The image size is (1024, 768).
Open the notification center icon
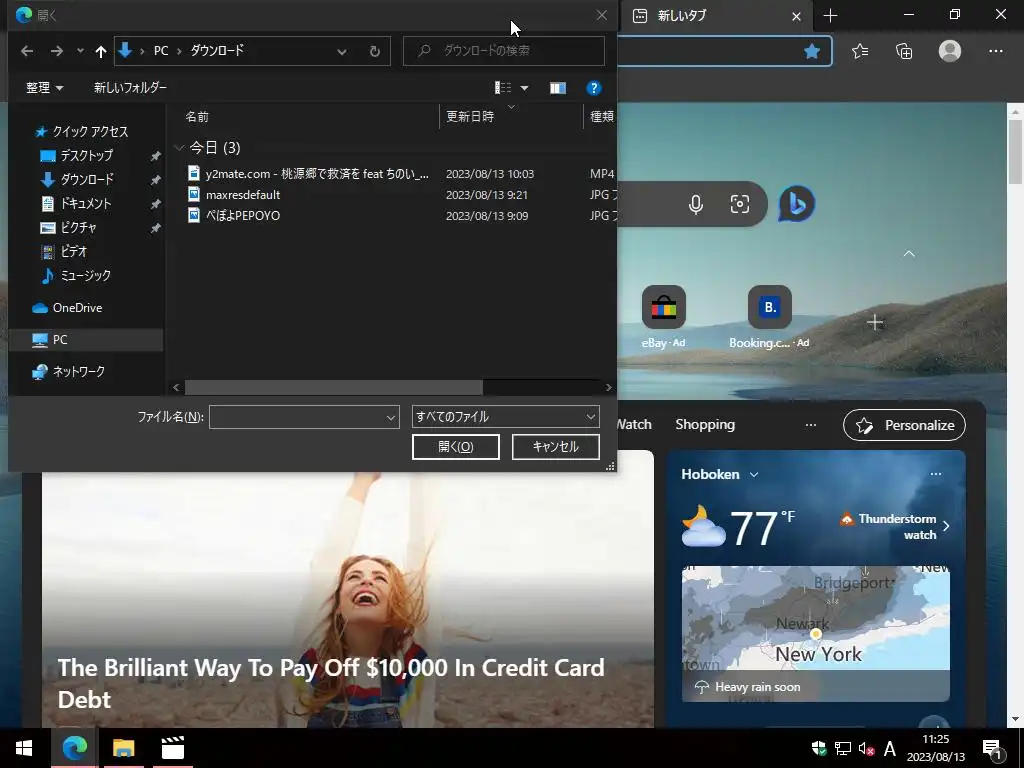993,748
